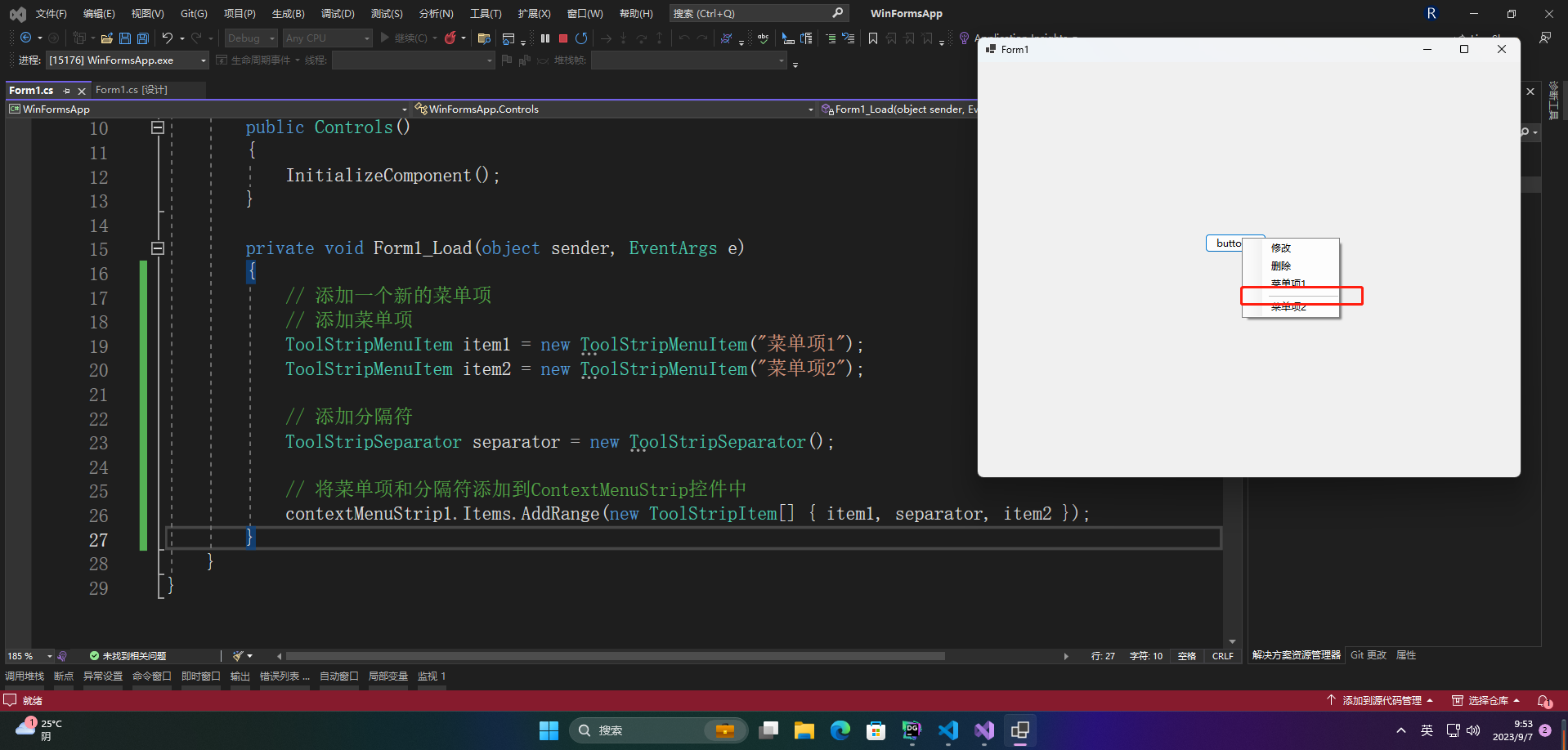
Task: Select 菜单项2 in the context menu
Action: (x=1288, y=307)
